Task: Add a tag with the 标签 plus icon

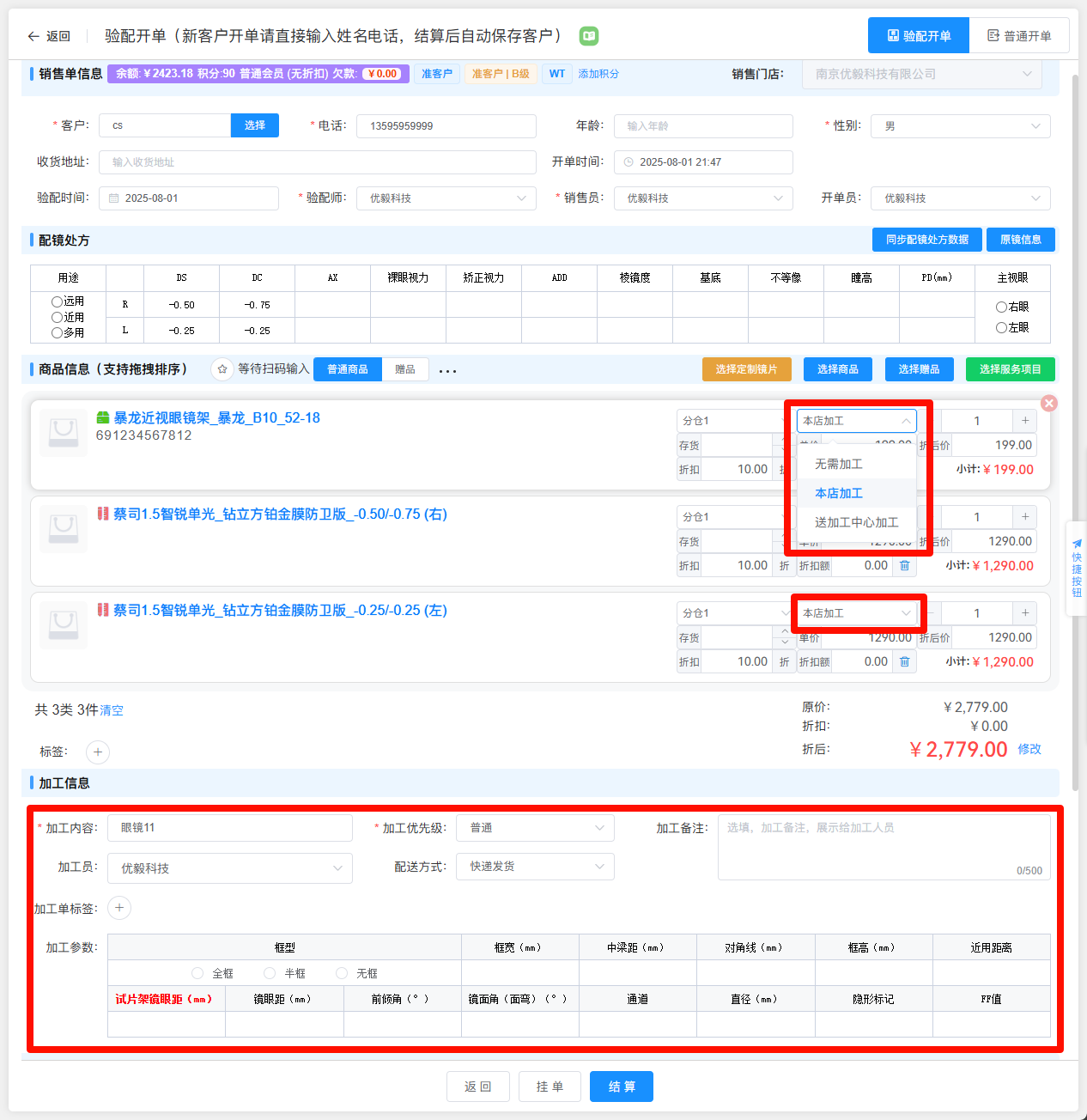Action: pos(98,752)
